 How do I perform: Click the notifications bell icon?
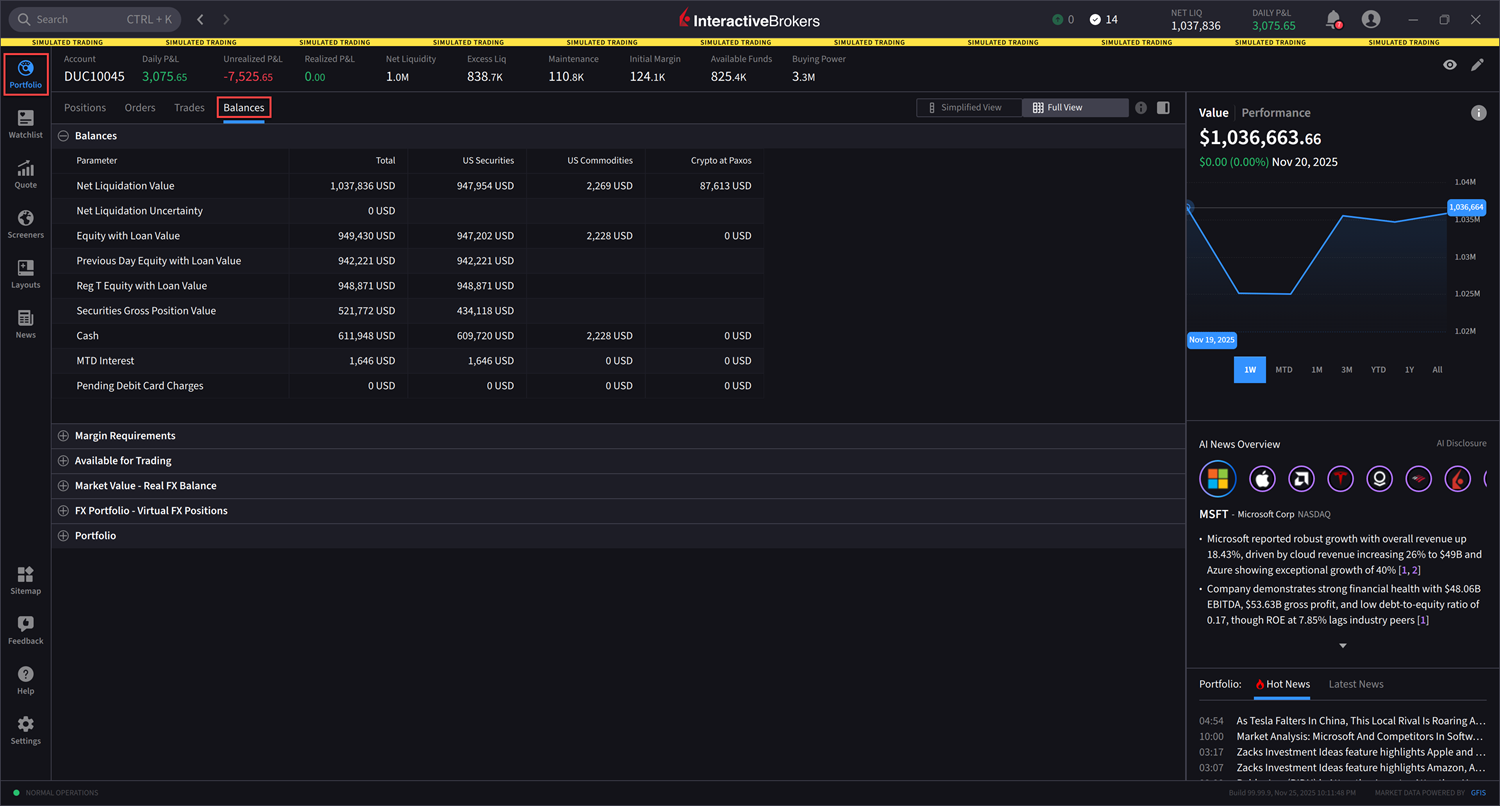click(1333, 19)
